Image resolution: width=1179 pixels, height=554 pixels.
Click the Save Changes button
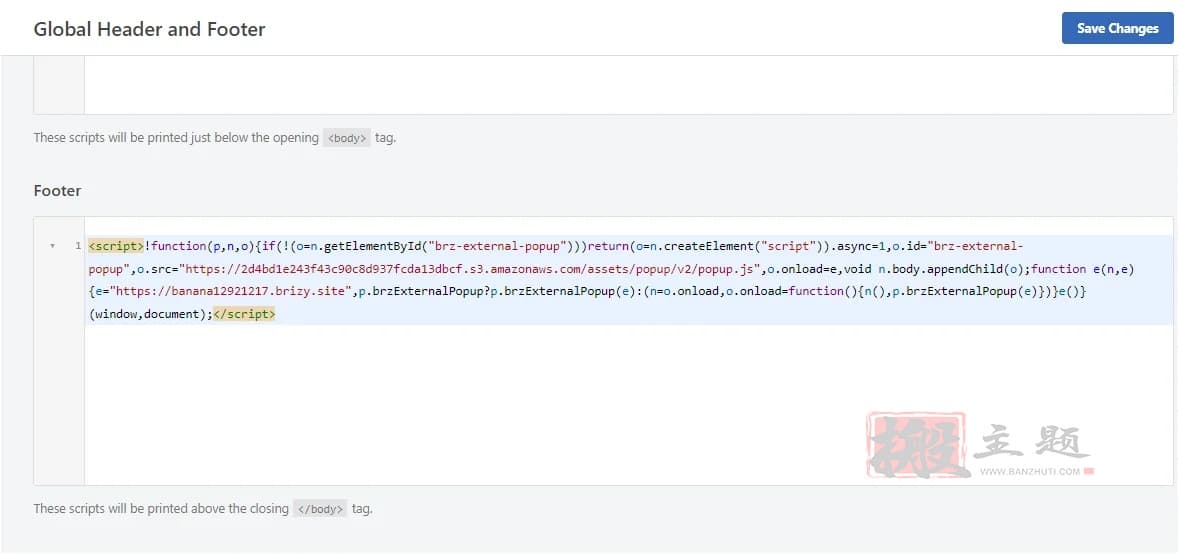[1117, 28]
